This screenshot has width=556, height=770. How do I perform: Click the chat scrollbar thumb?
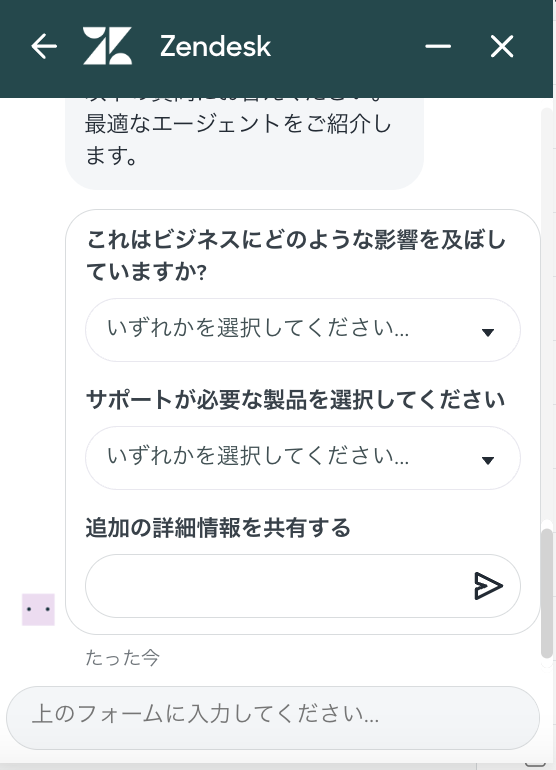pos(546,593)
